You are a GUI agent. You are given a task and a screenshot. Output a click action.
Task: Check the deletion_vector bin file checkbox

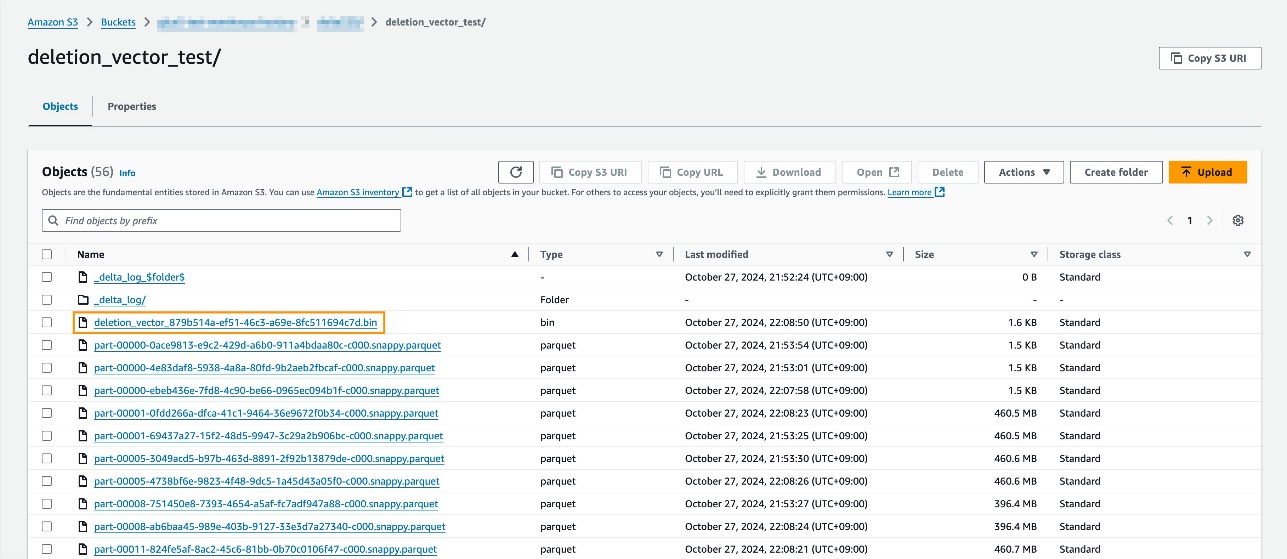(x=47, y=322)
